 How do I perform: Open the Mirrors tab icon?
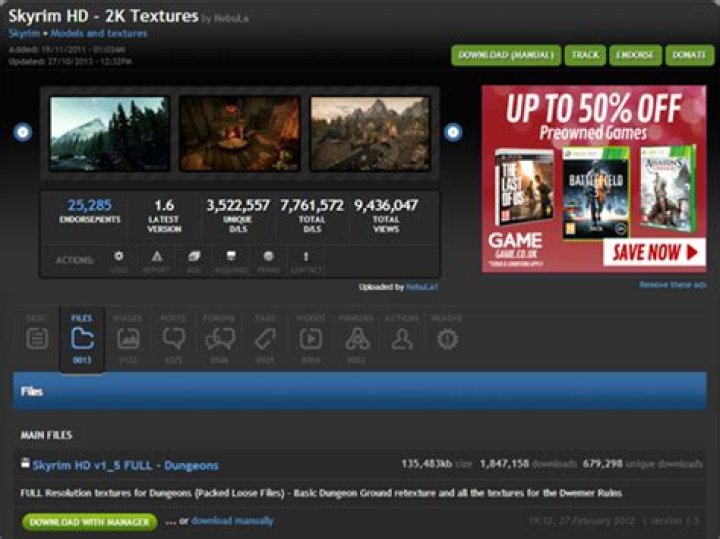(357, 339)
